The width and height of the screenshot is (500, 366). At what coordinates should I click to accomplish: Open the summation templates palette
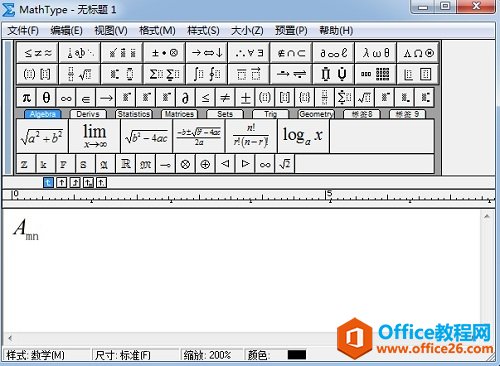click(165, 74)
